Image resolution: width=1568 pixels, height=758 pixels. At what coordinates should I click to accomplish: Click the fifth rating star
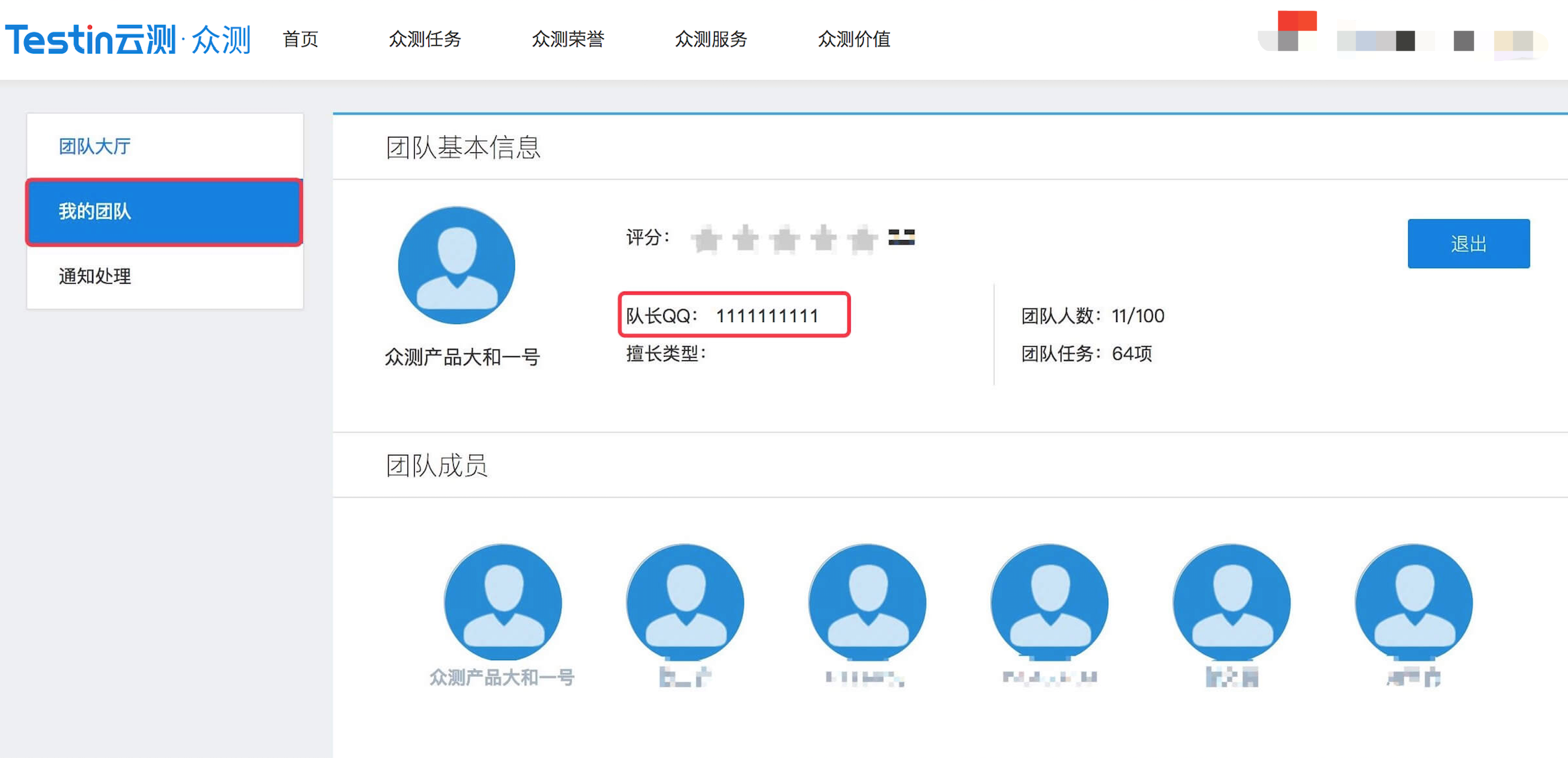pyautogui.click(x=863, y=239)
